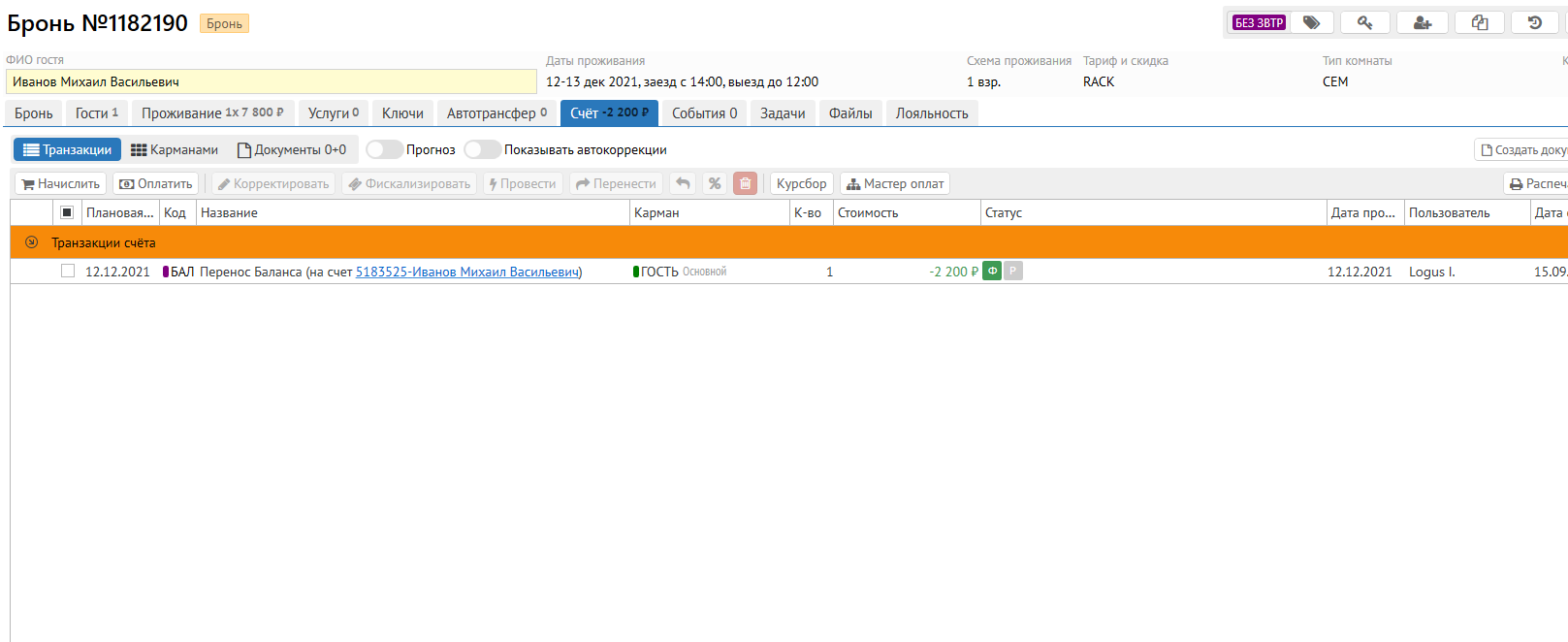Click the copy booking icon button
Viewport: 1568px width, 642px height.
[1479, 22]
